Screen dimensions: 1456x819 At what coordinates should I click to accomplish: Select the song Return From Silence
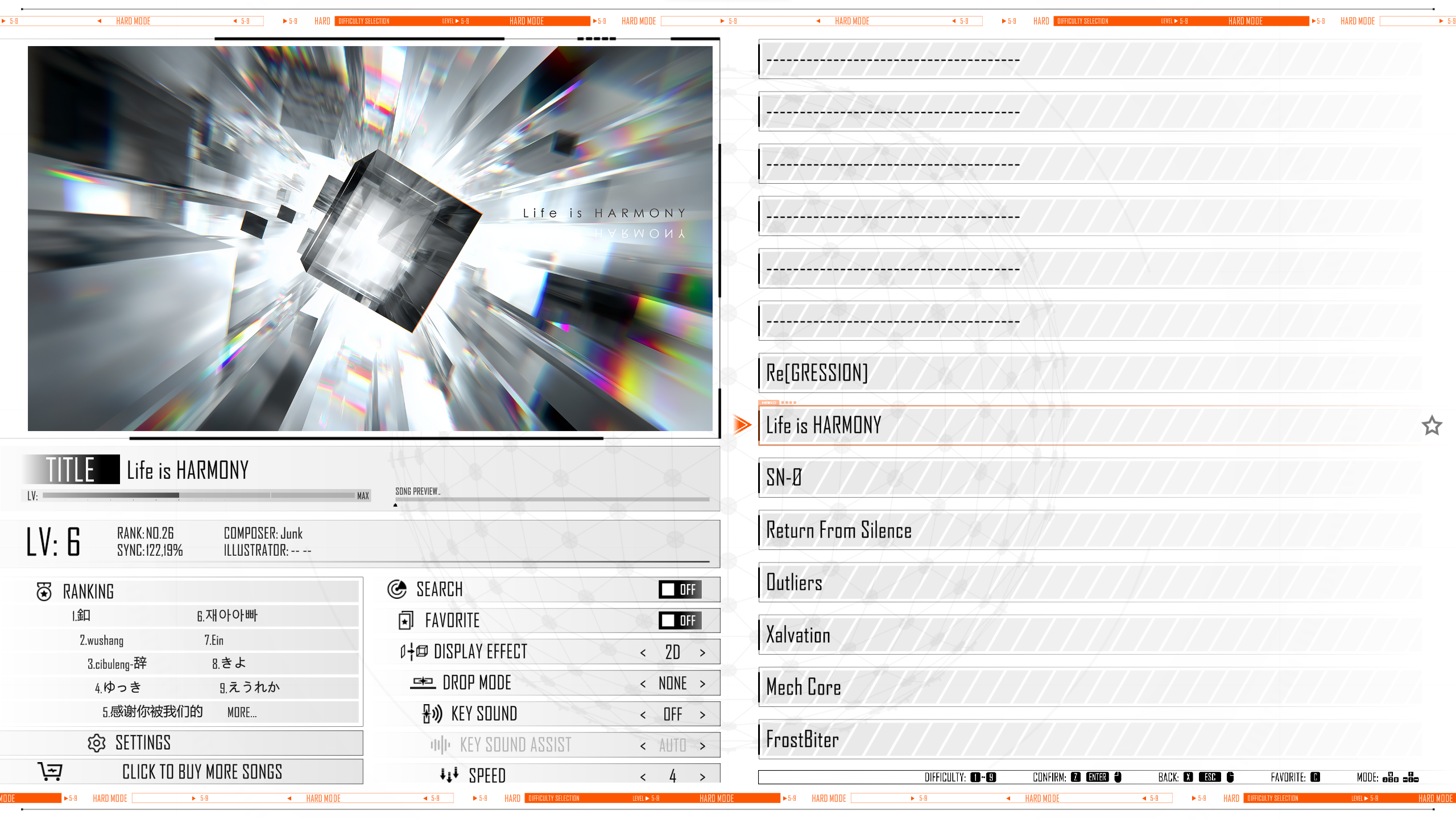tap(1090, 530)
